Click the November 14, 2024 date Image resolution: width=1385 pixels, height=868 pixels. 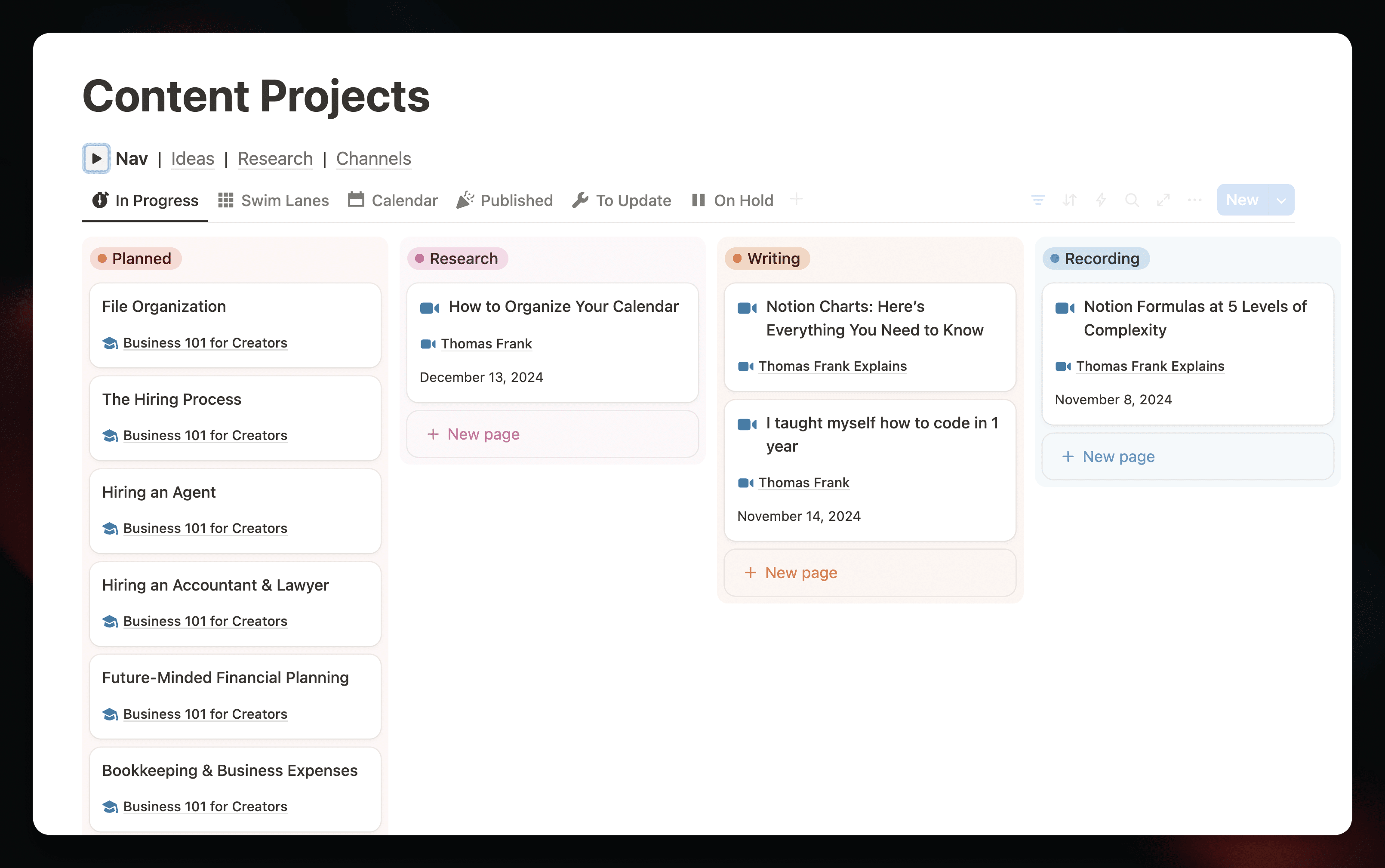point(799,516)
